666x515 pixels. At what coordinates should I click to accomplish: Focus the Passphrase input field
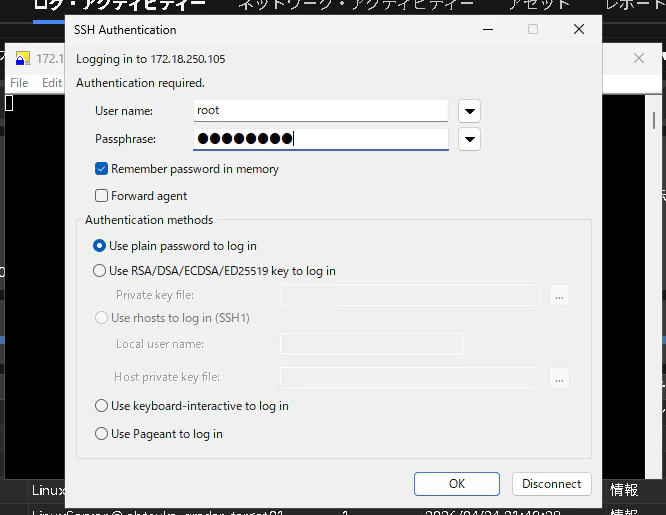coord(321,139)
